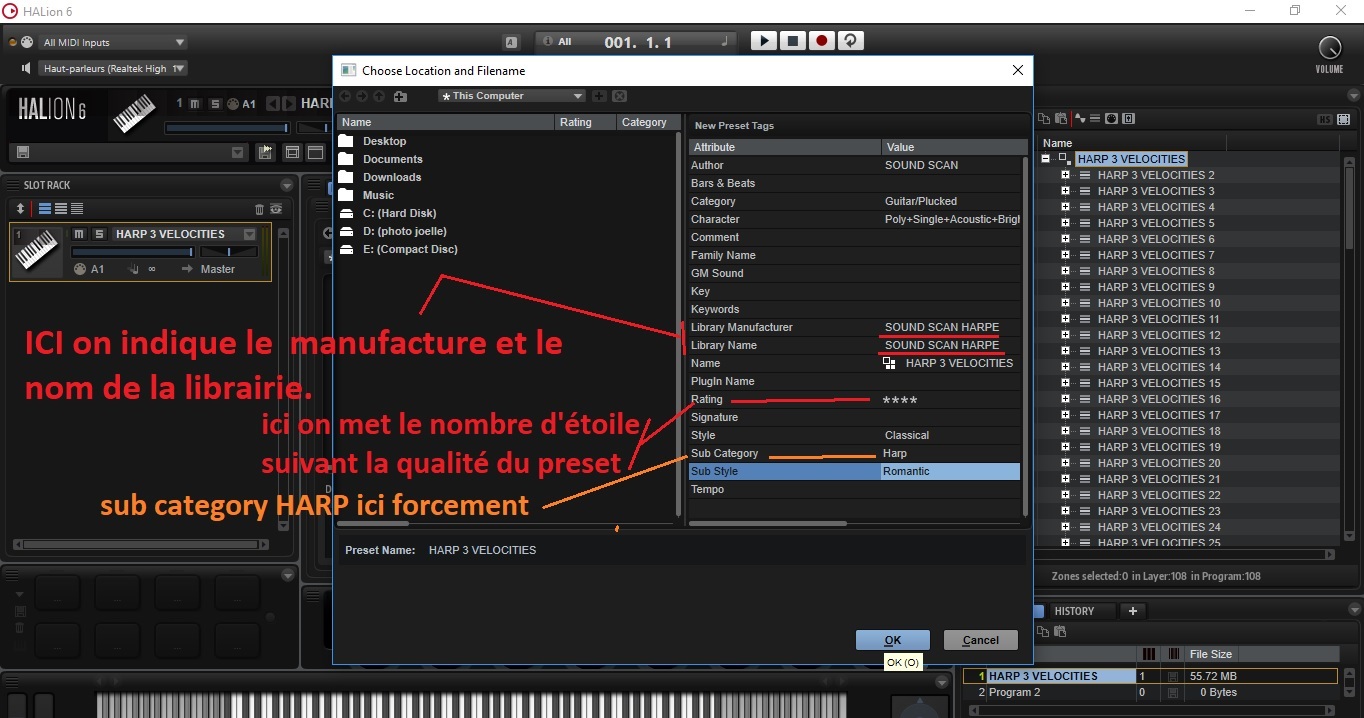Click the create new folder icon in the dialog
The width and height of the screenshot is (1364, 718).
400,97
